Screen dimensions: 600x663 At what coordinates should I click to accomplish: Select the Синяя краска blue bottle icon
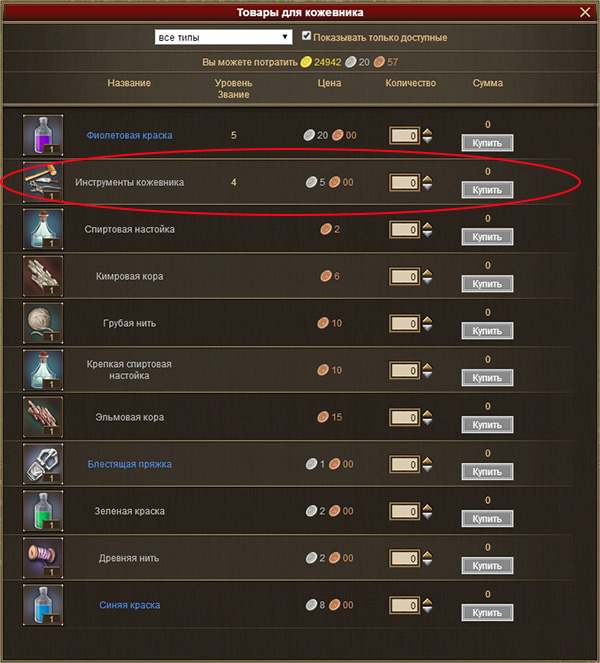(x=43, y=605)
